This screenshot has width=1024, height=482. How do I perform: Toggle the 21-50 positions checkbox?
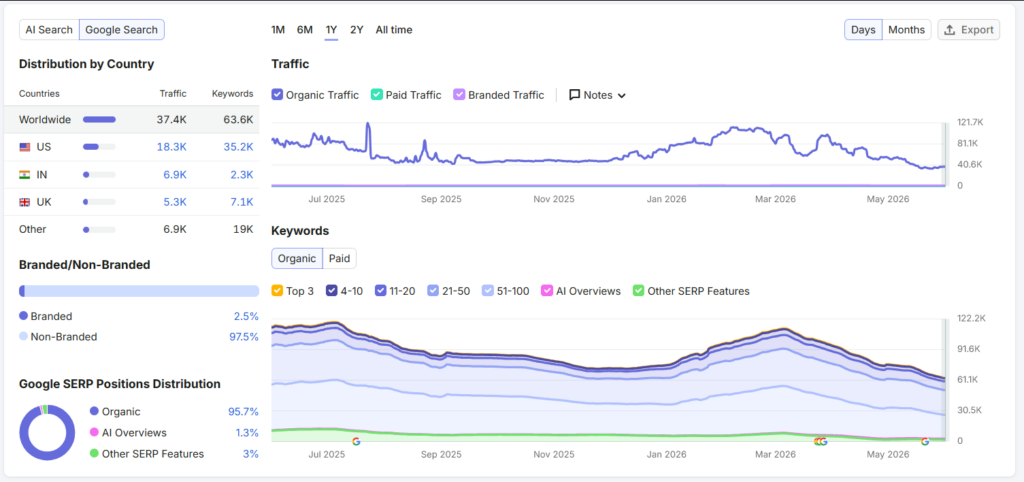[434, 291]
